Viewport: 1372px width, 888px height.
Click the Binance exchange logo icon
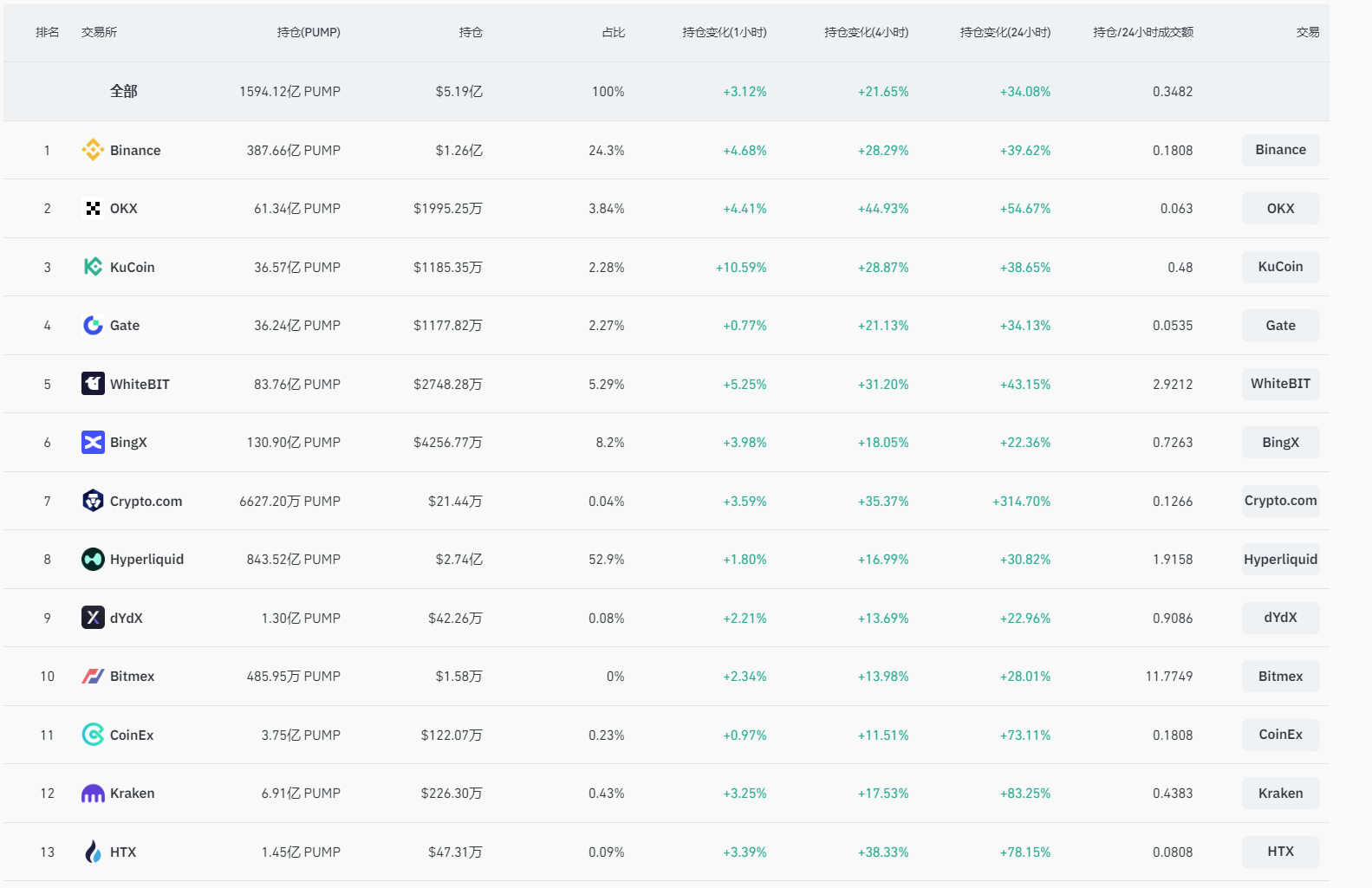93,150
